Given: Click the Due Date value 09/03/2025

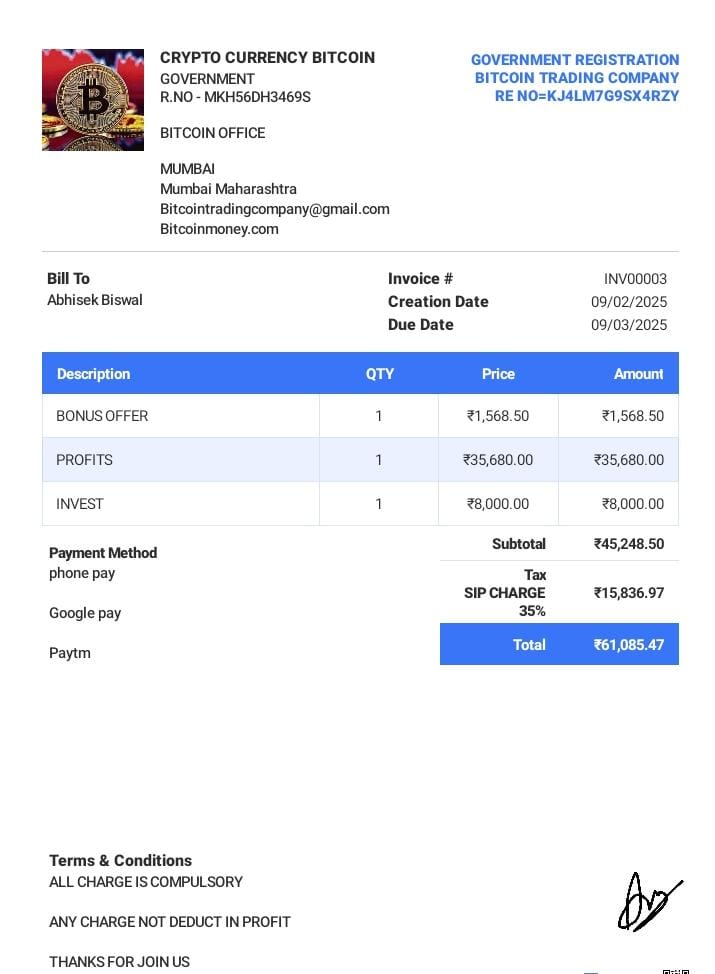Looking at the screenshot, I should coord(628,325).
